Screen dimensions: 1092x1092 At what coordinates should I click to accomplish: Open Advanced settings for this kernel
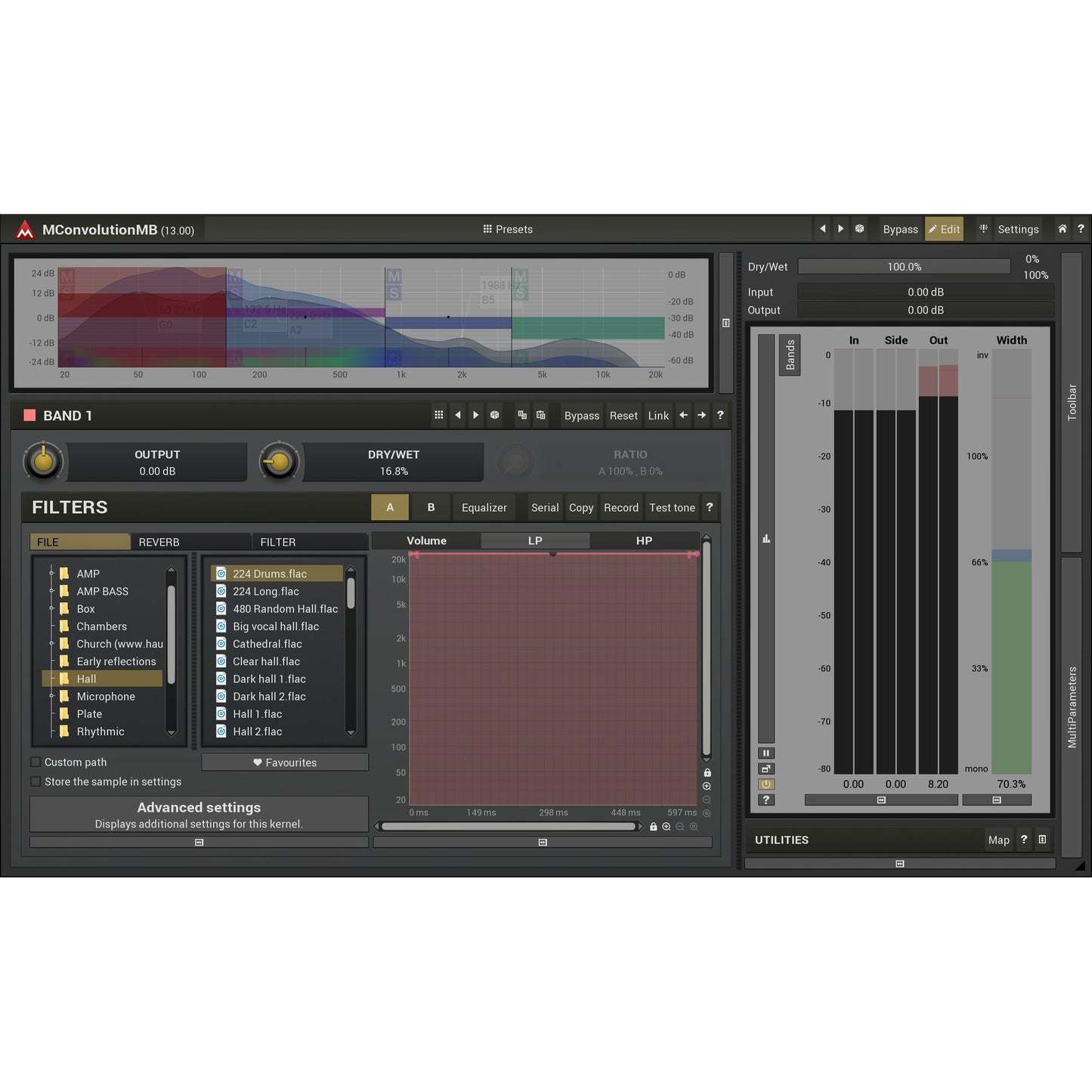click(198, 814)
